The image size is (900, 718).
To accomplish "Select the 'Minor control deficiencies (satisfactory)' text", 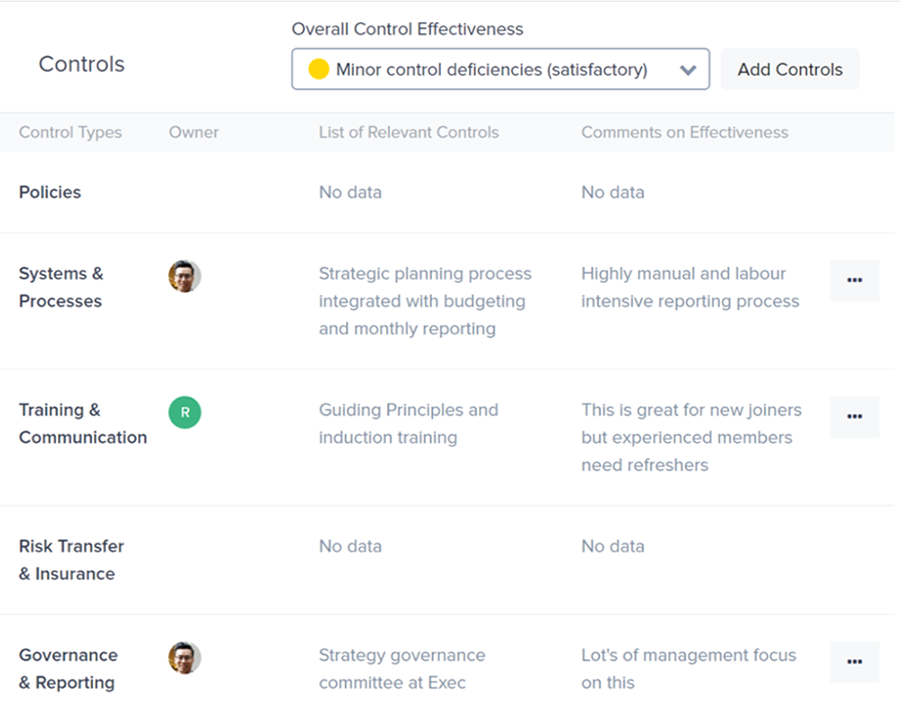I will [491, 70].
